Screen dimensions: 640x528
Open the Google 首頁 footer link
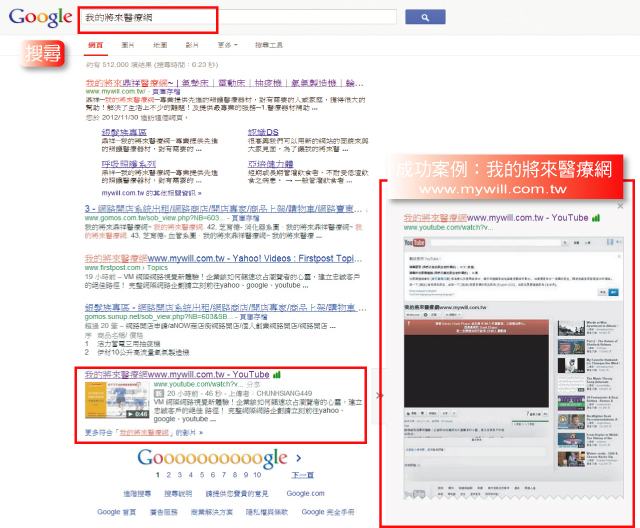click(116, 512)
